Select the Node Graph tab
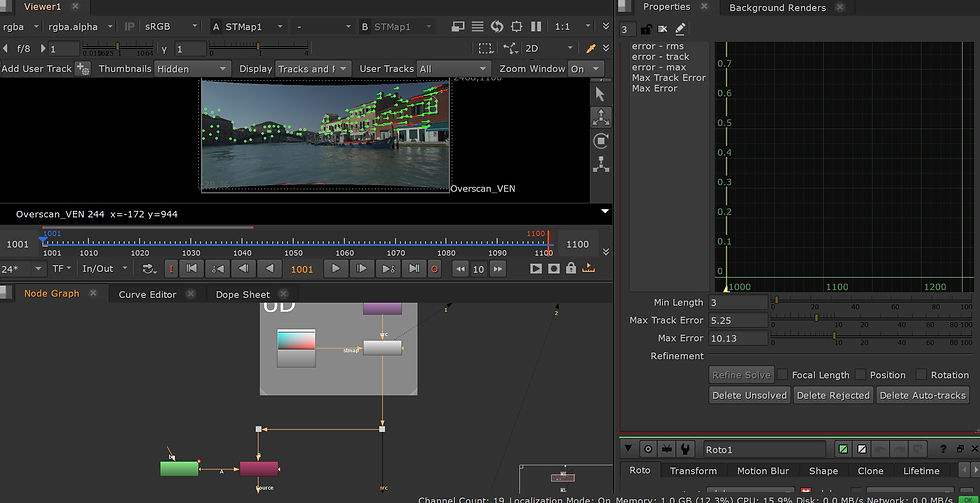Screen dimensions: 980x503 [x=52, y=294]
